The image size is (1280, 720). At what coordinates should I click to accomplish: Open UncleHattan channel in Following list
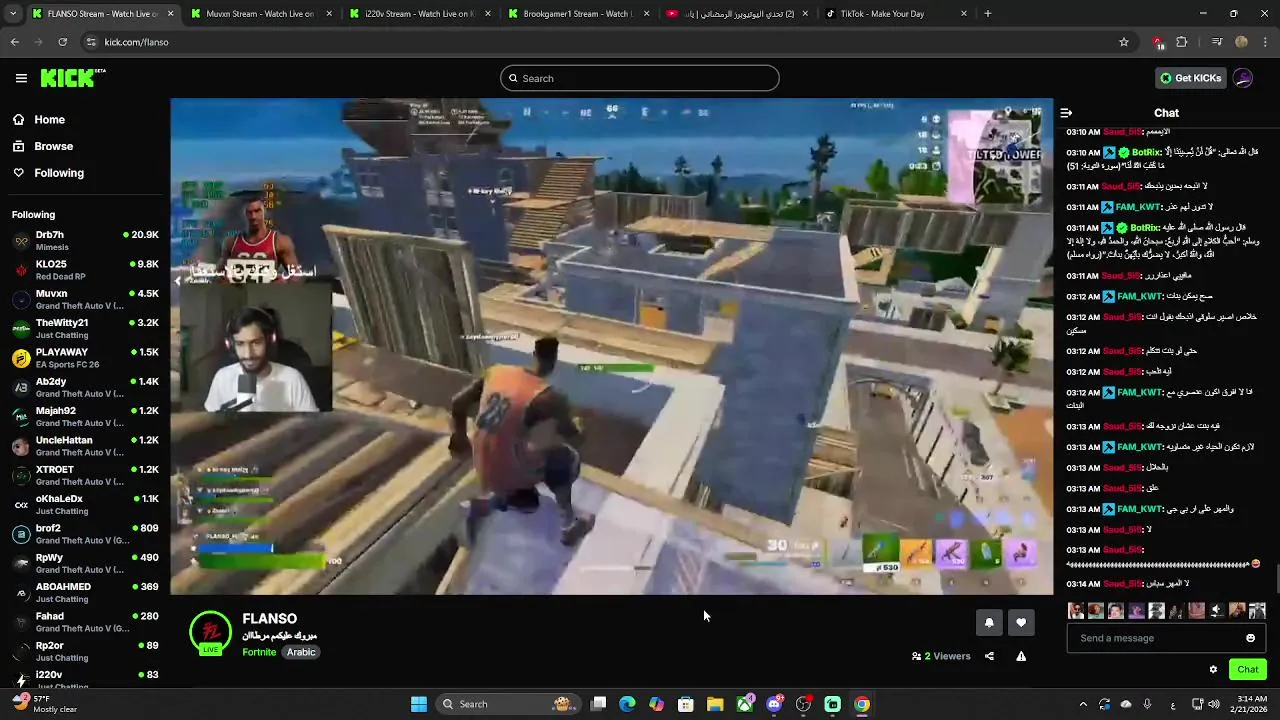[85, 446]
